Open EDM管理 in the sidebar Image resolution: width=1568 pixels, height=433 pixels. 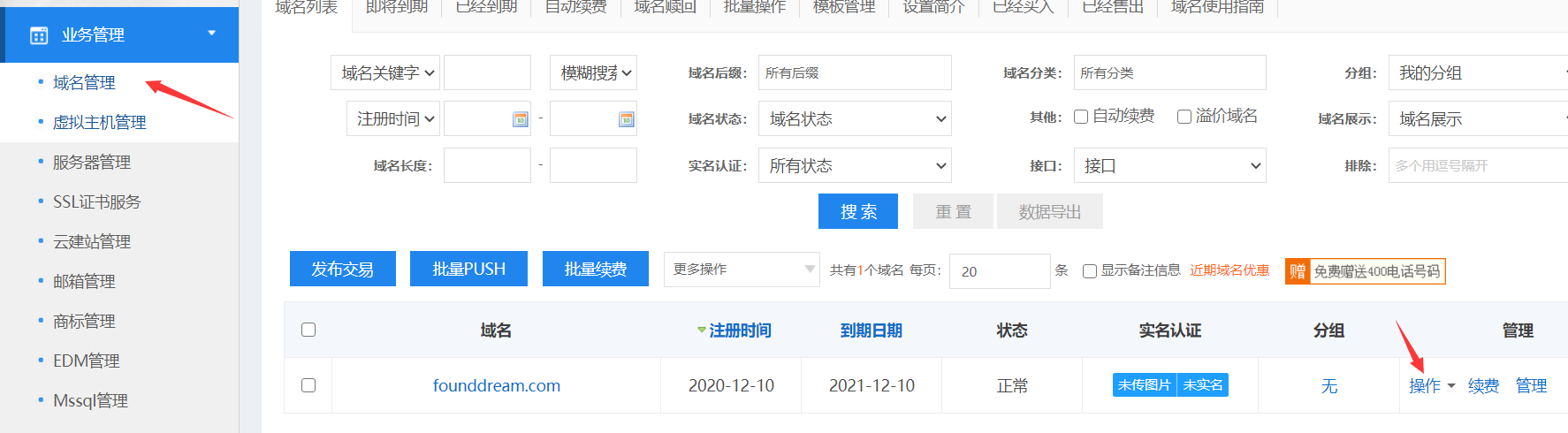[x=86, y=361]
